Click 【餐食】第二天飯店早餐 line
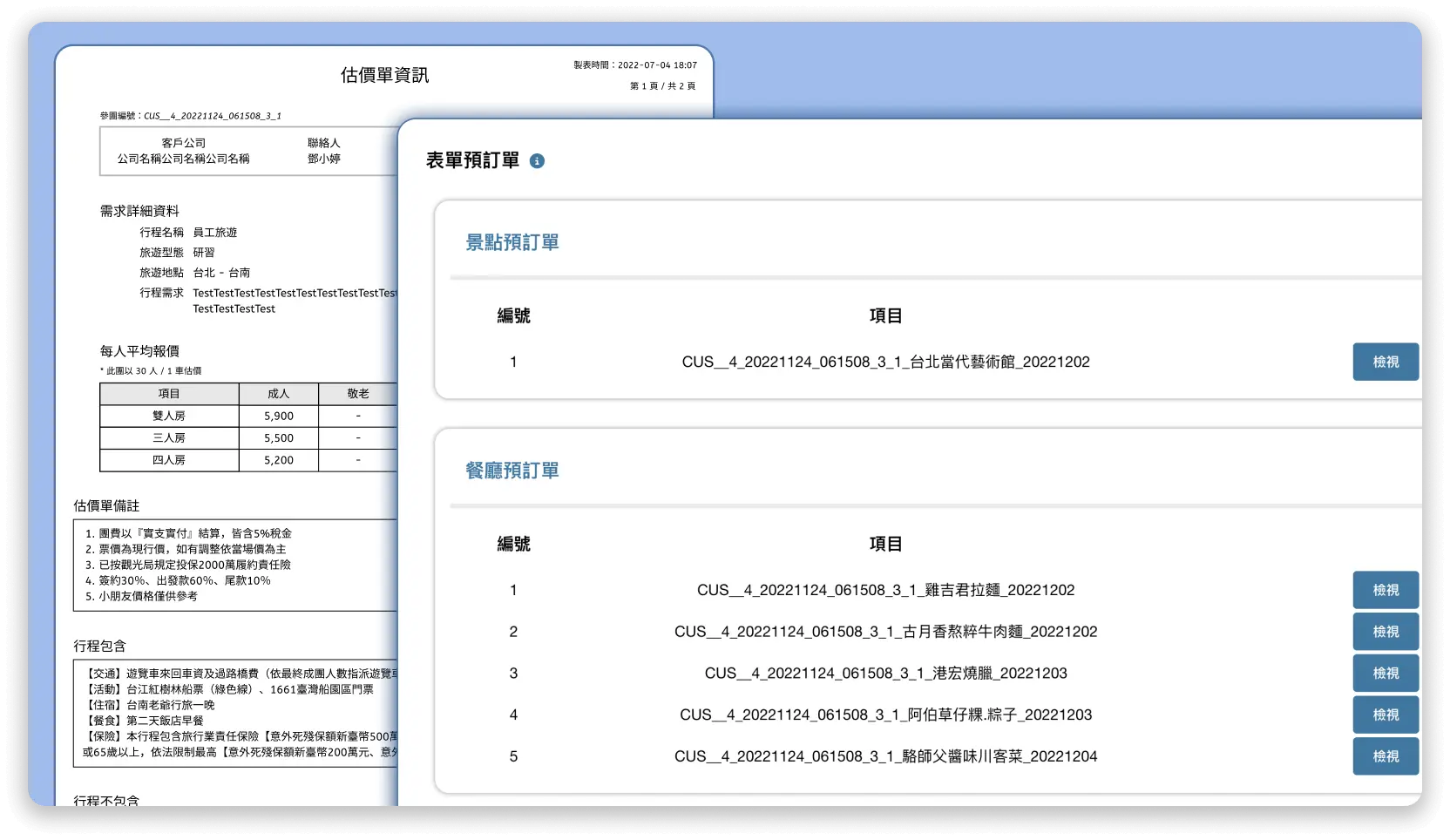Screen dimensions: 1450x840 (144, 721)
